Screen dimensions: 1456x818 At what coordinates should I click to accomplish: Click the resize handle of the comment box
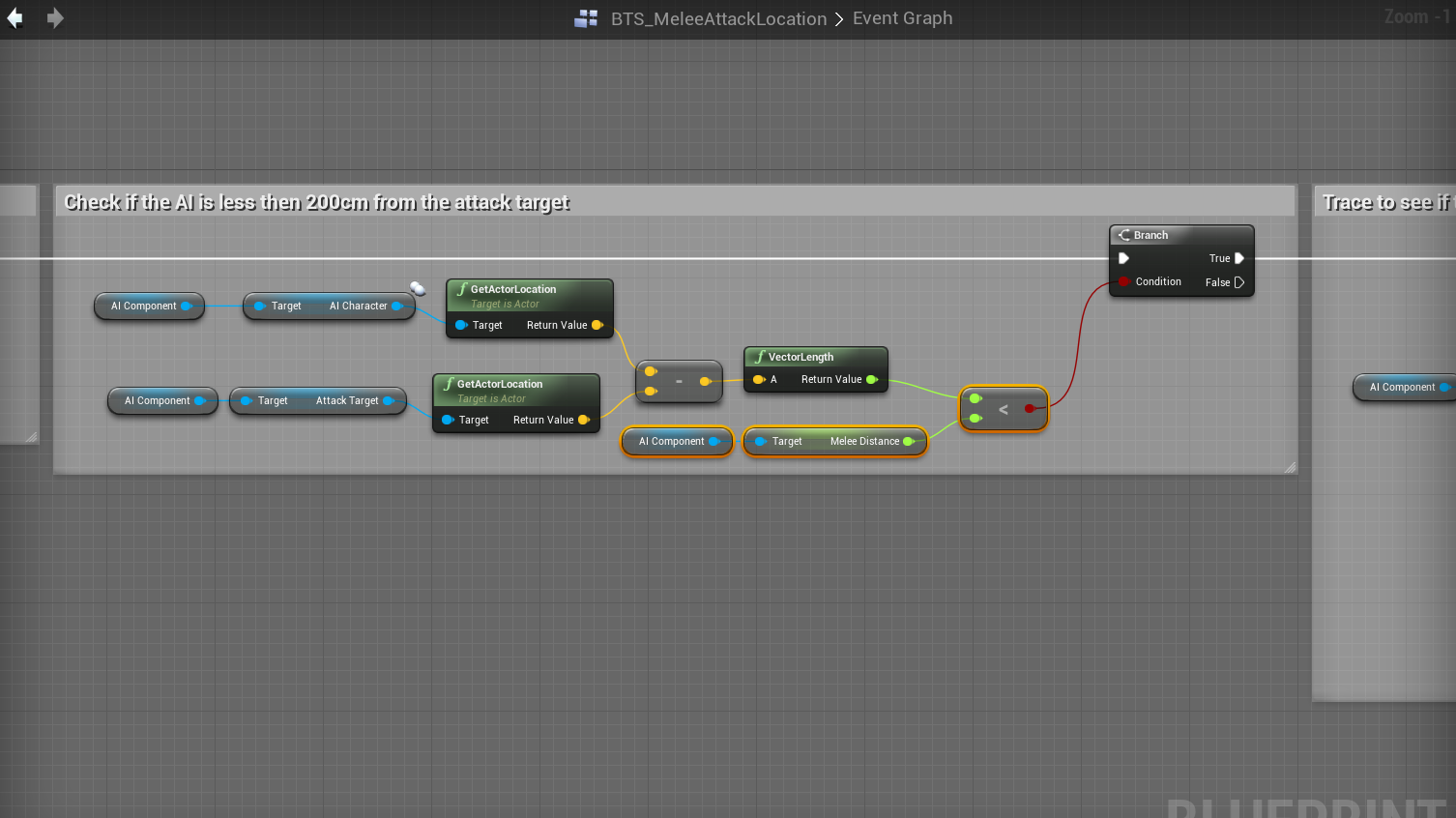[x=1290, y=467]
